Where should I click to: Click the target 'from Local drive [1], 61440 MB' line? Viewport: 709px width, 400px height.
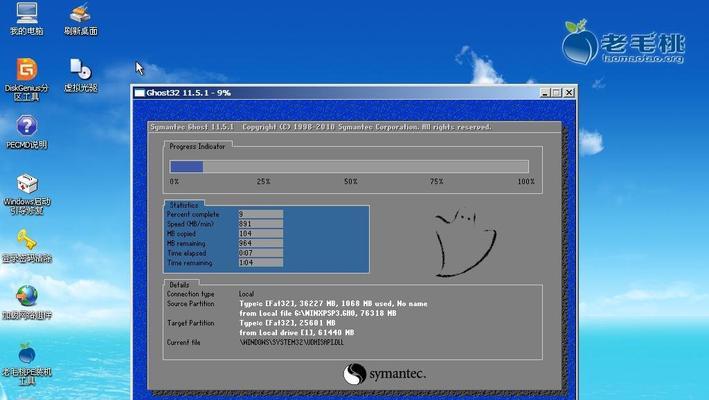coord(297,333)
